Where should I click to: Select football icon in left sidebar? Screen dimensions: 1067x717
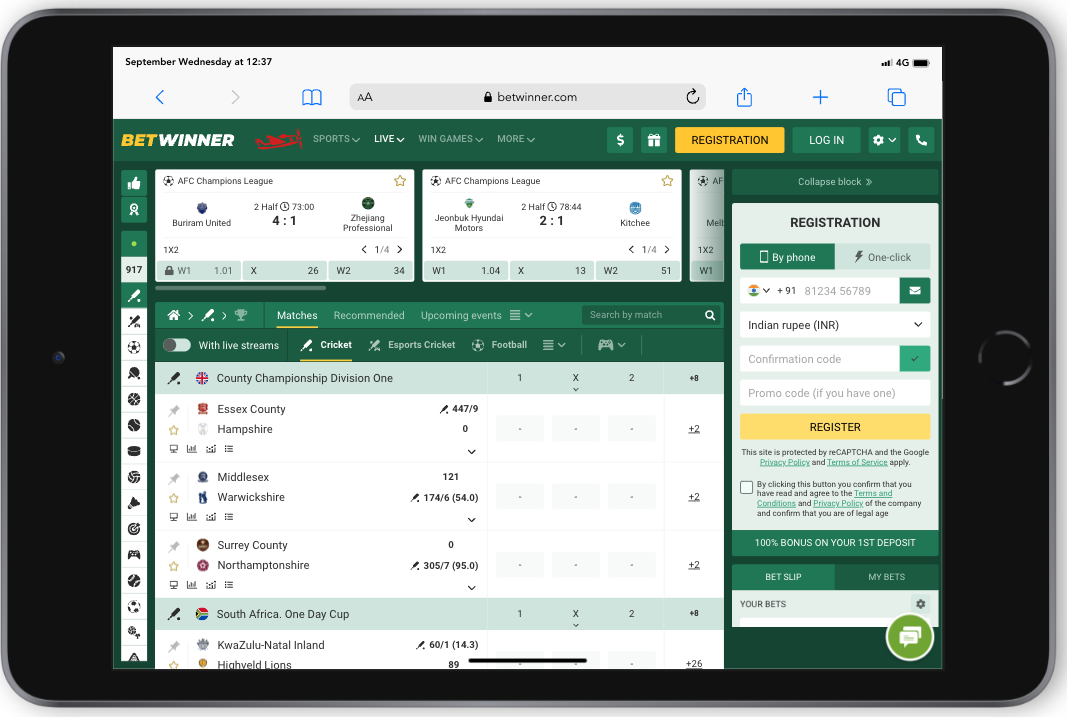coord(134,348)
